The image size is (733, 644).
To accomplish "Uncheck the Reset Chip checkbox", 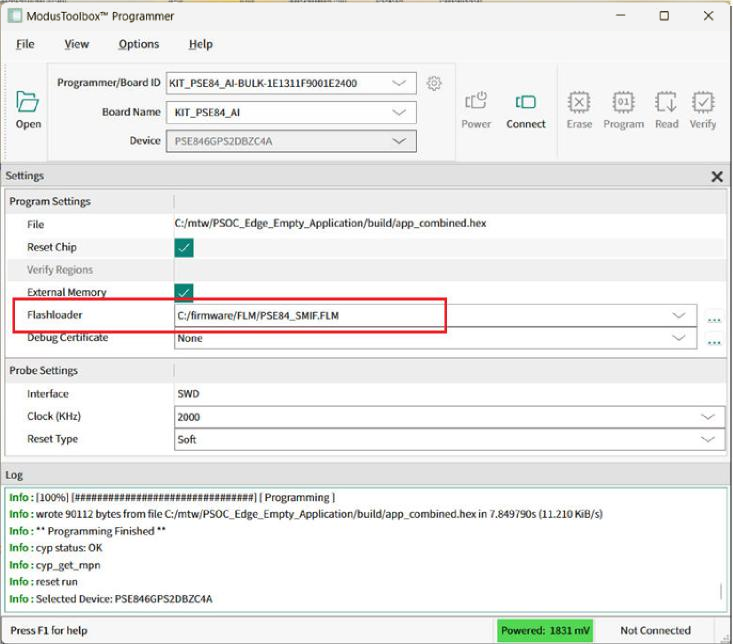I will coord(184,248).
